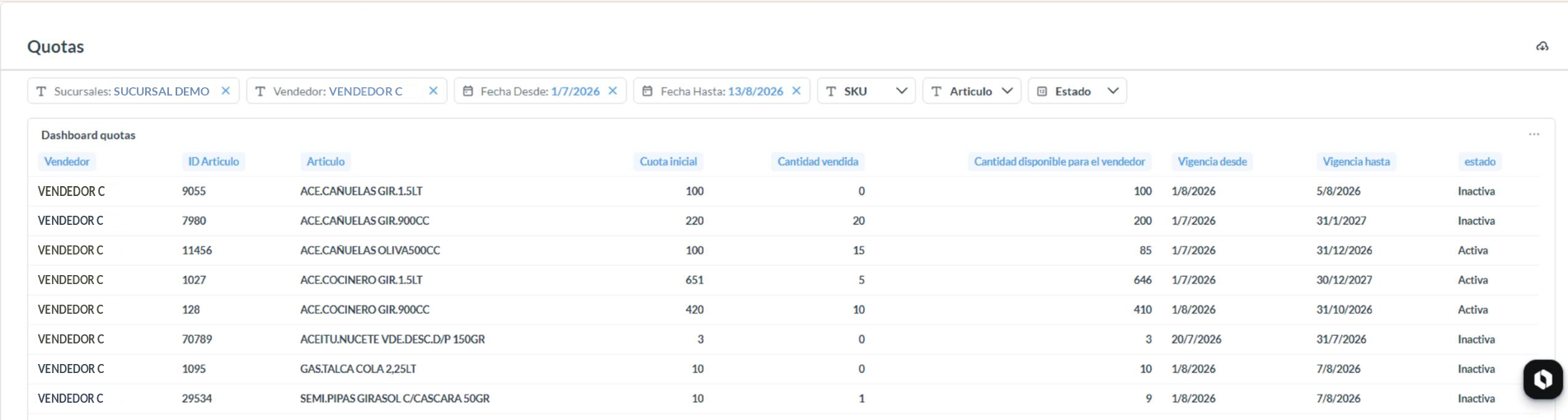
Task: Click SEMI.PIPAS GIRASOL C/CASCARA 50GR article
Action: 395,399
